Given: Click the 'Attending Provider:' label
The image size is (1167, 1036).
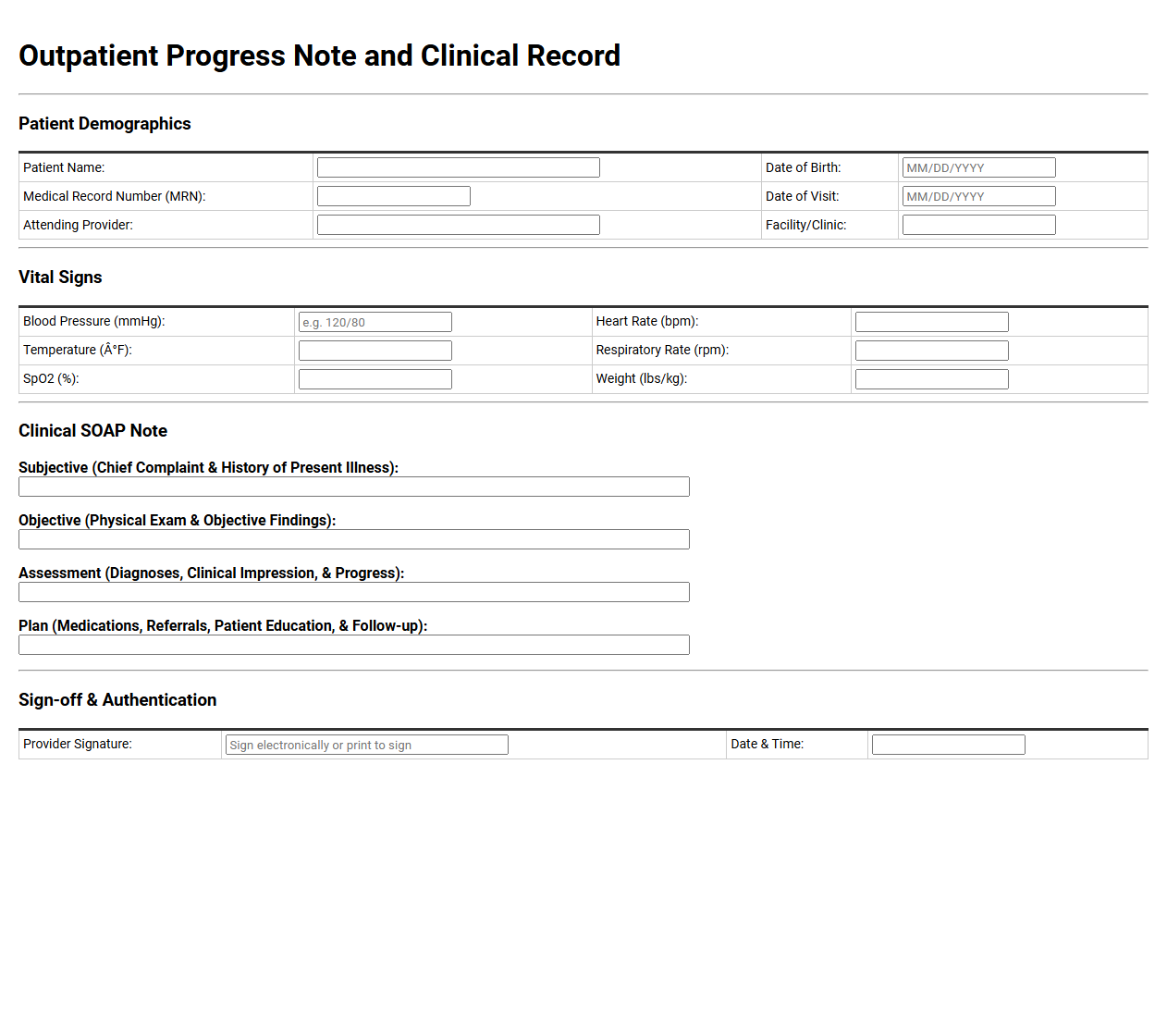Looking at the screenshot, I should 78,225.
